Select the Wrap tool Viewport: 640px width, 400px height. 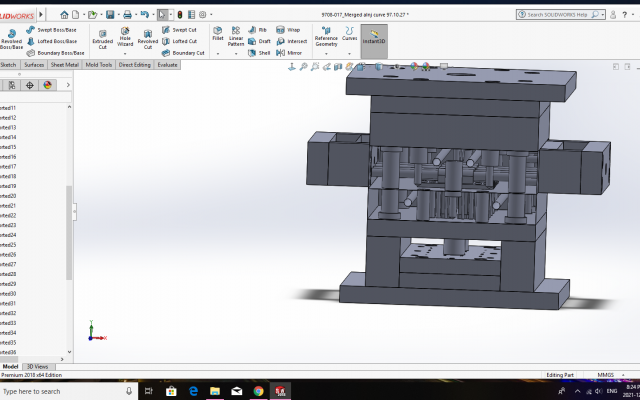coord(288,30)
